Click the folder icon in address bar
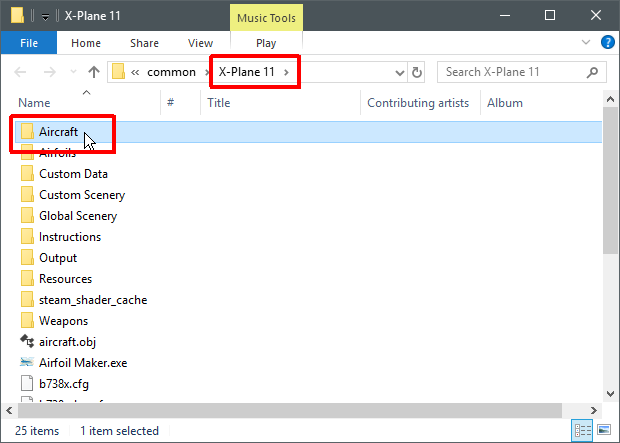 [118, 72]
